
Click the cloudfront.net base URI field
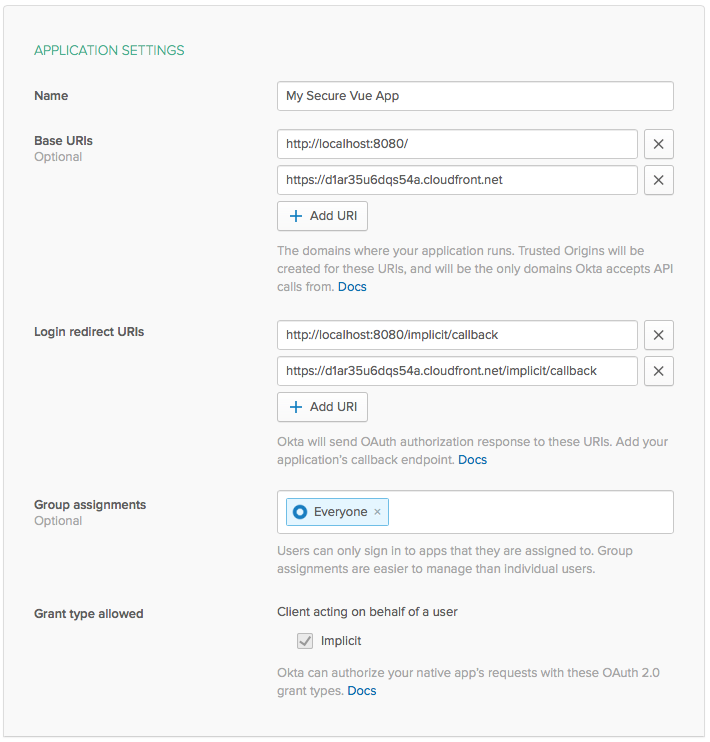click(457, 180)
